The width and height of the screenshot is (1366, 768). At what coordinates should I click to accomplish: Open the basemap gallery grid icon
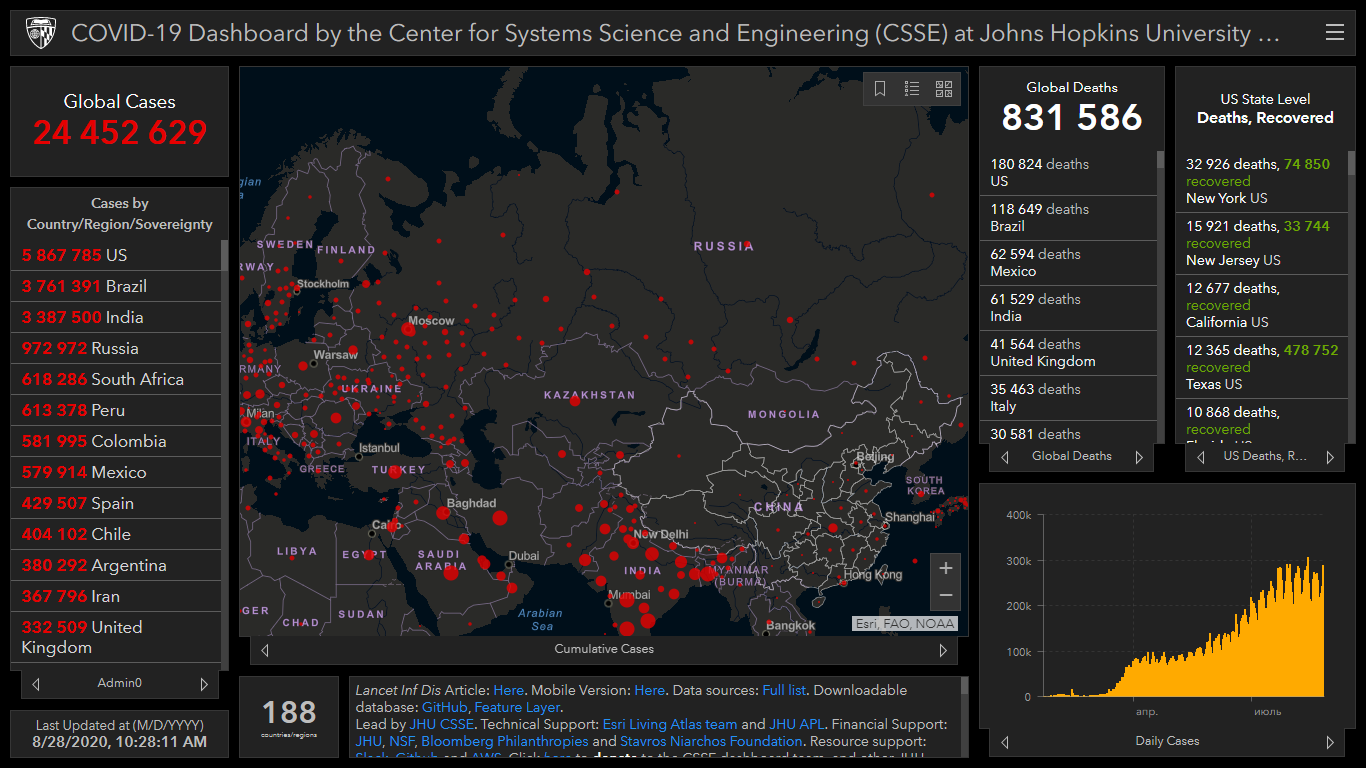pos(944,89)
